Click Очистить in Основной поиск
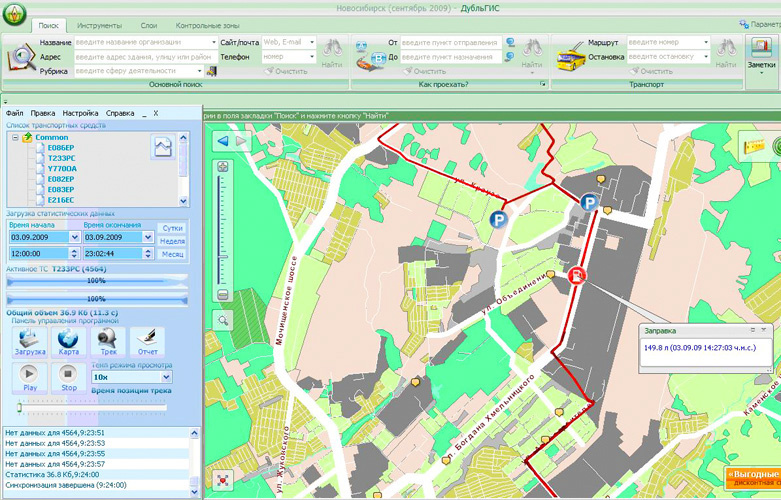Viewport: 781px width, 500px height. (x=286, y=71)
